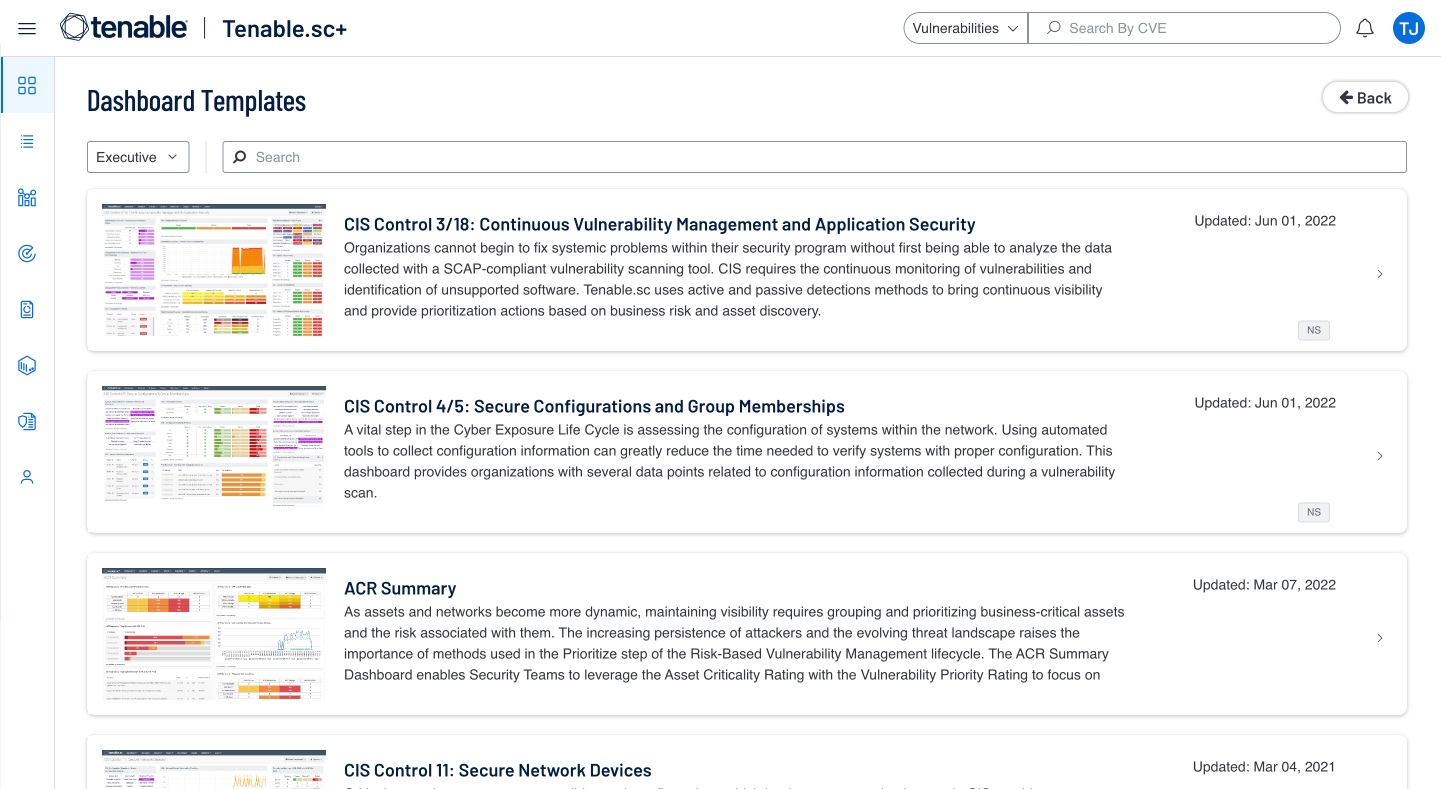The height and width of the screenshot is (789, 1441).
Task: Open the Executive category dropdown
Action: [137, 157]
